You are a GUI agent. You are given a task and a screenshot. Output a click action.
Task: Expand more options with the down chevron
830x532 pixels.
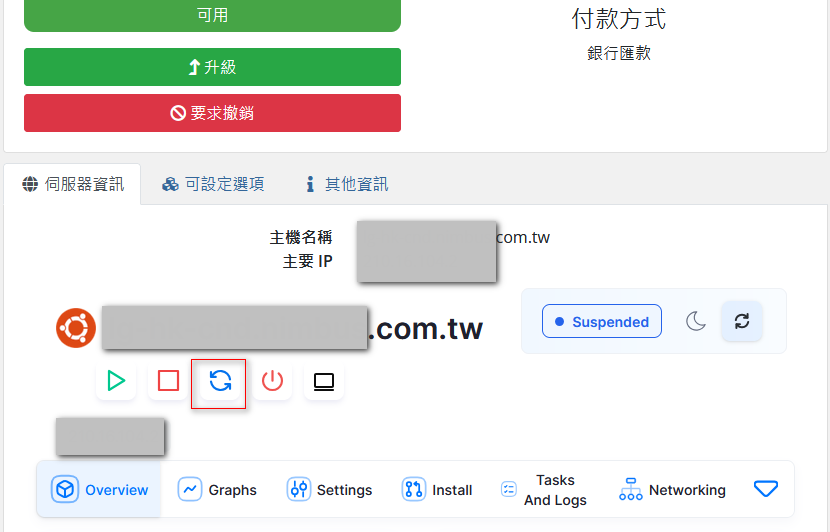766,489
